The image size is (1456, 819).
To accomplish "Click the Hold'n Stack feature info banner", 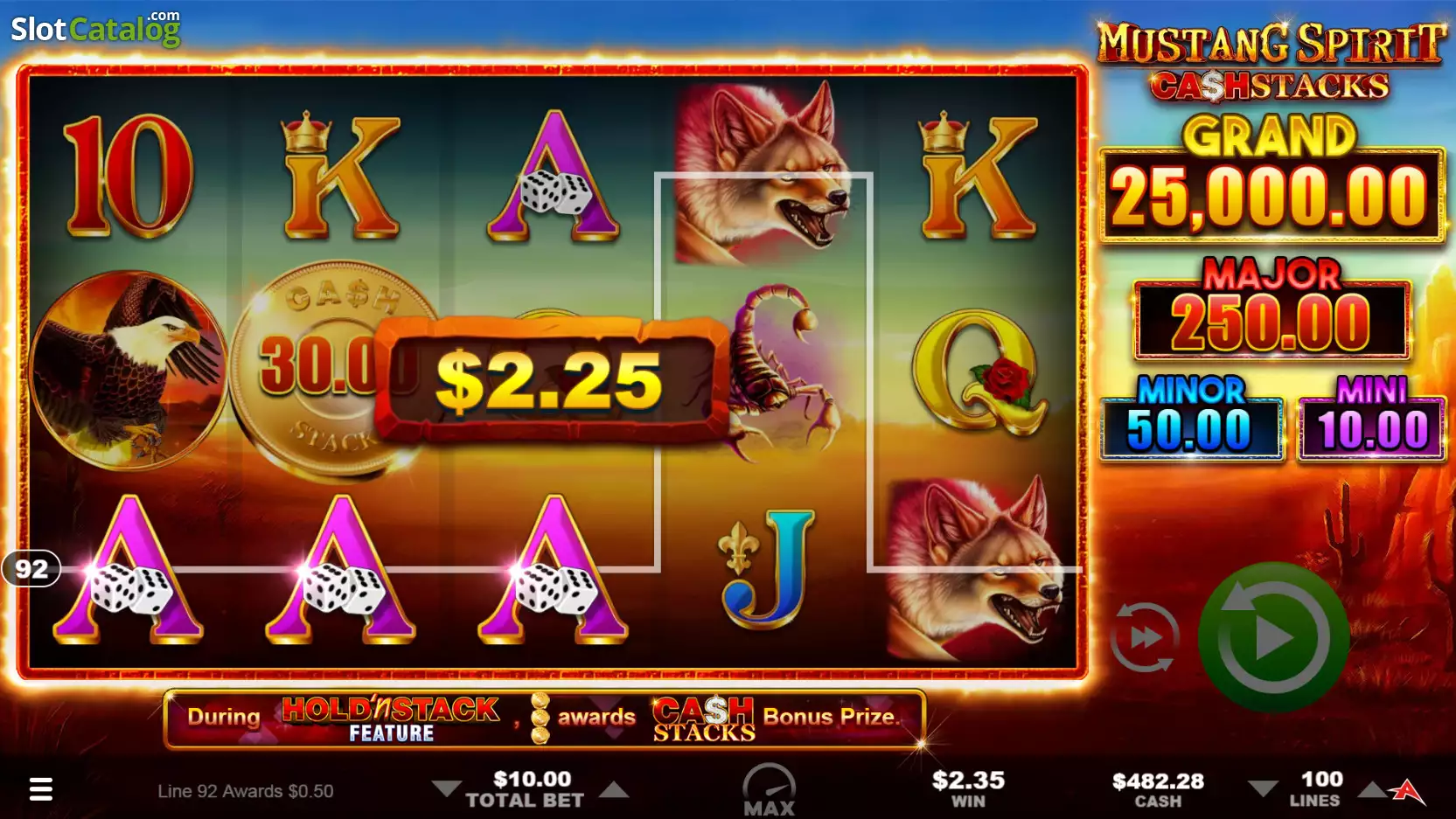I will (x=544, y=719).
